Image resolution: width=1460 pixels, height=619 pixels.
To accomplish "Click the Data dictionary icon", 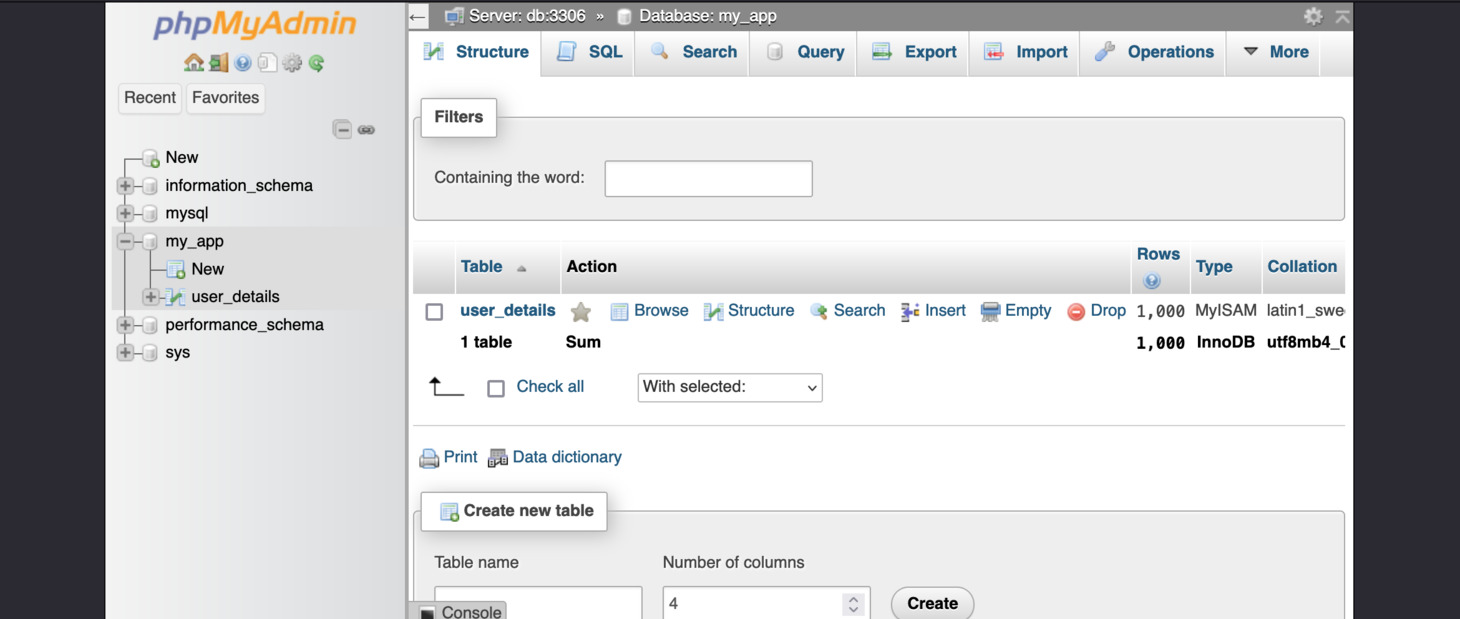I will click(x=498, y=458).
